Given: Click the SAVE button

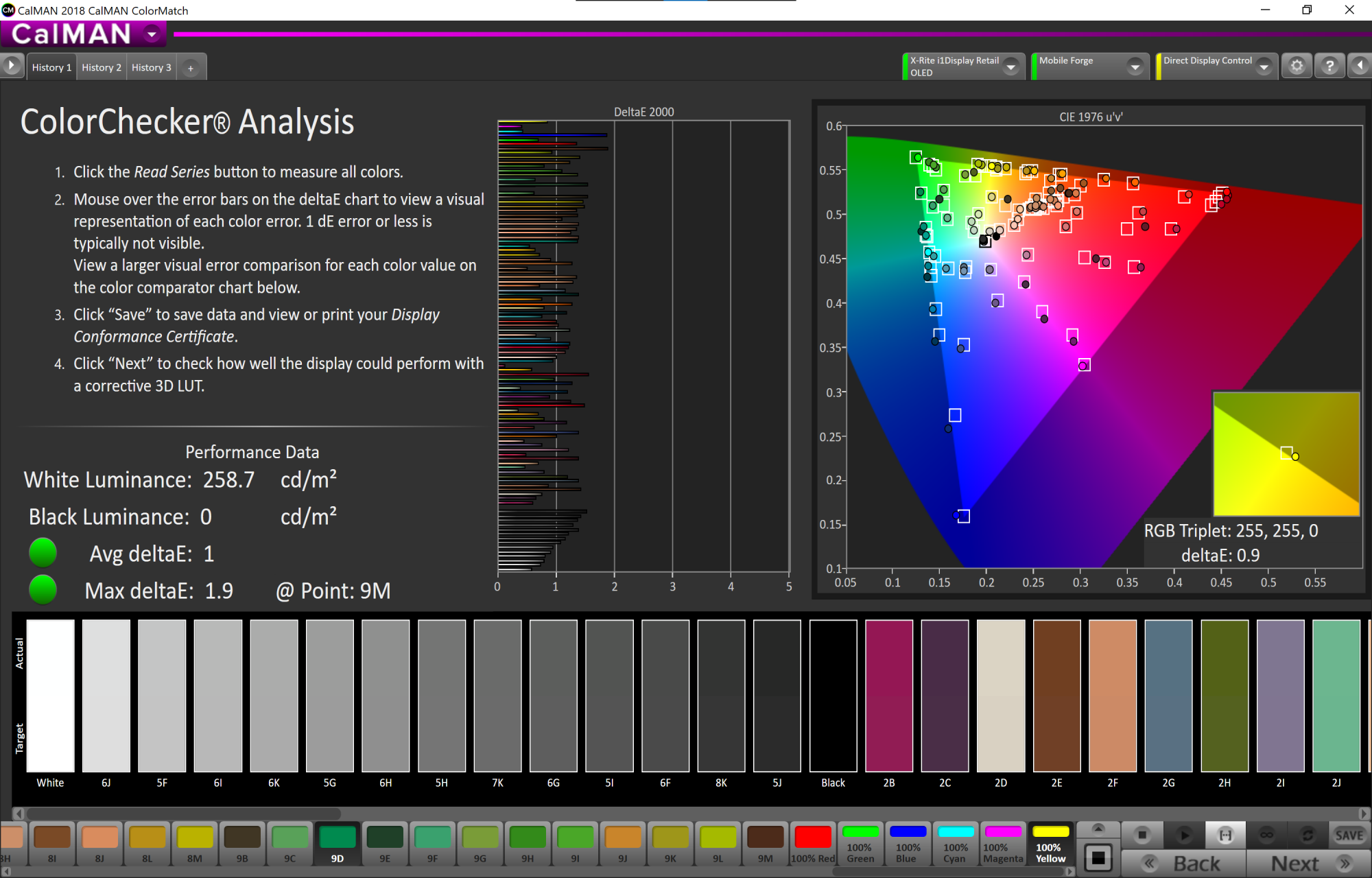Looking at the screenshot, I should point(1349,835).
